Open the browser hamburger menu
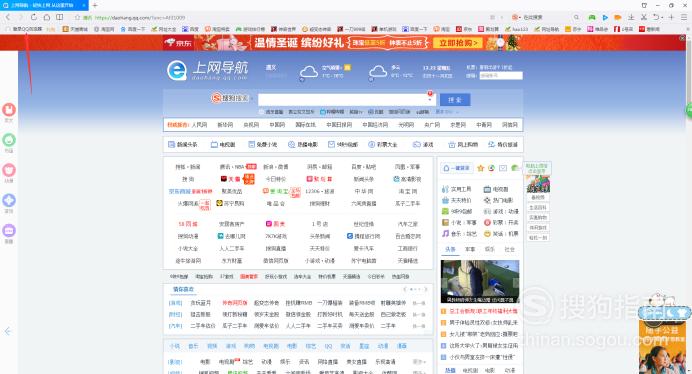 coord(684,17)
